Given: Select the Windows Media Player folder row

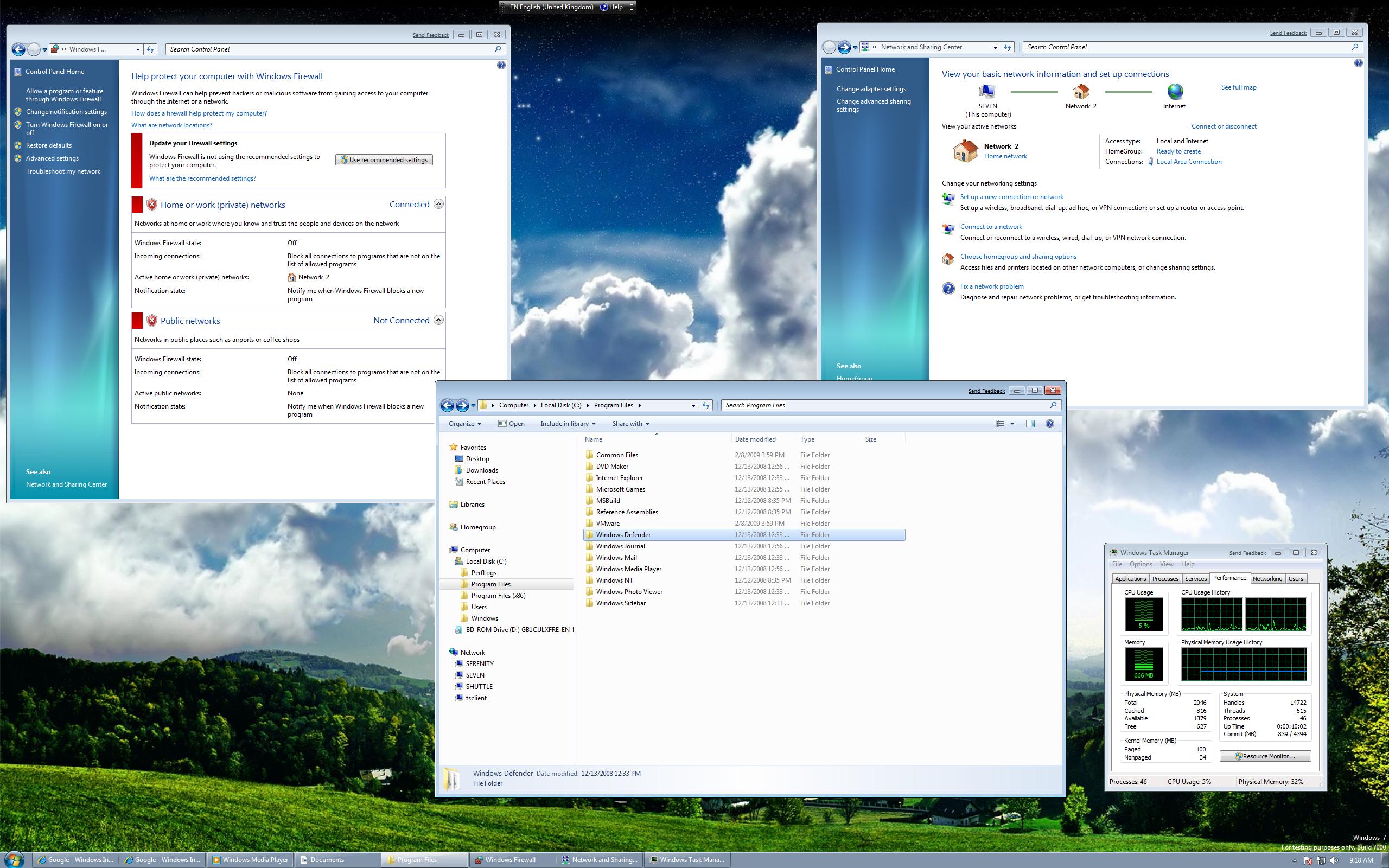Looking at the screenshot, I should [744, 569].
